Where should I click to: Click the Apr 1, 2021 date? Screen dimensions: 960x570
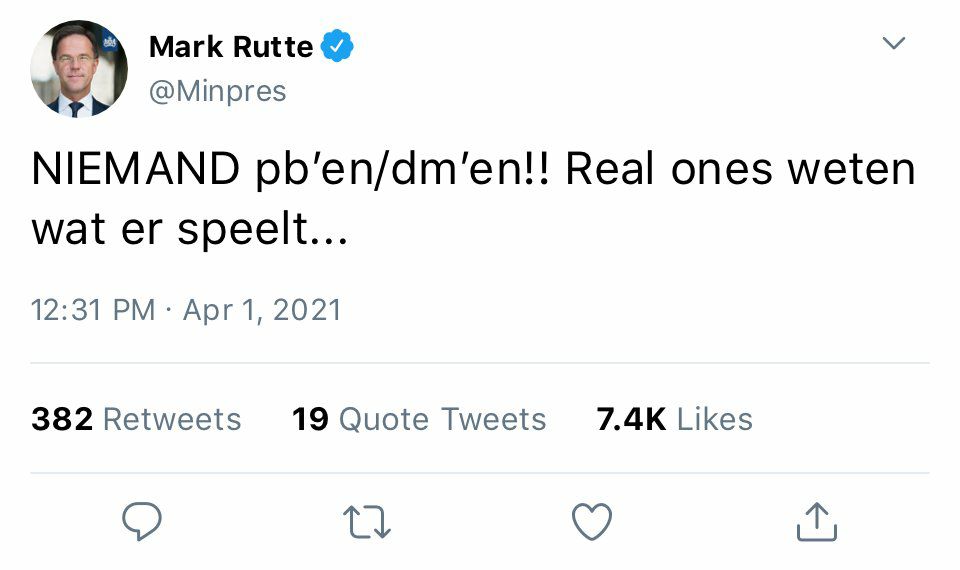[x=262, y=310]
